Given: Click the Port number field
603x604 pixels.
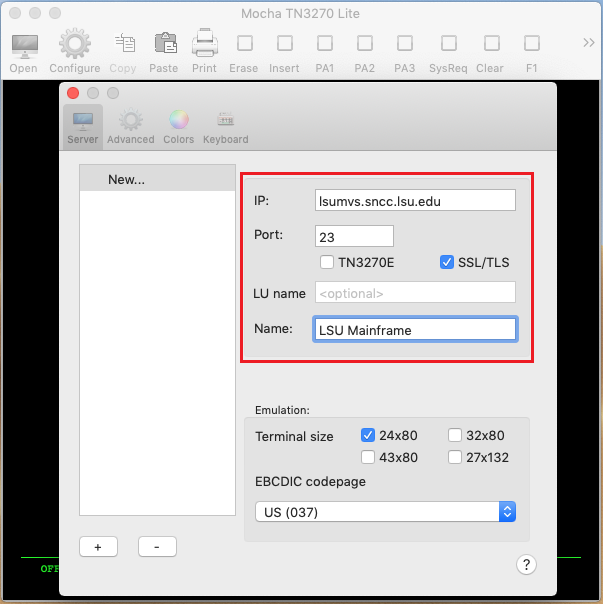Looking at the screenshot, I should click(354, 236).
